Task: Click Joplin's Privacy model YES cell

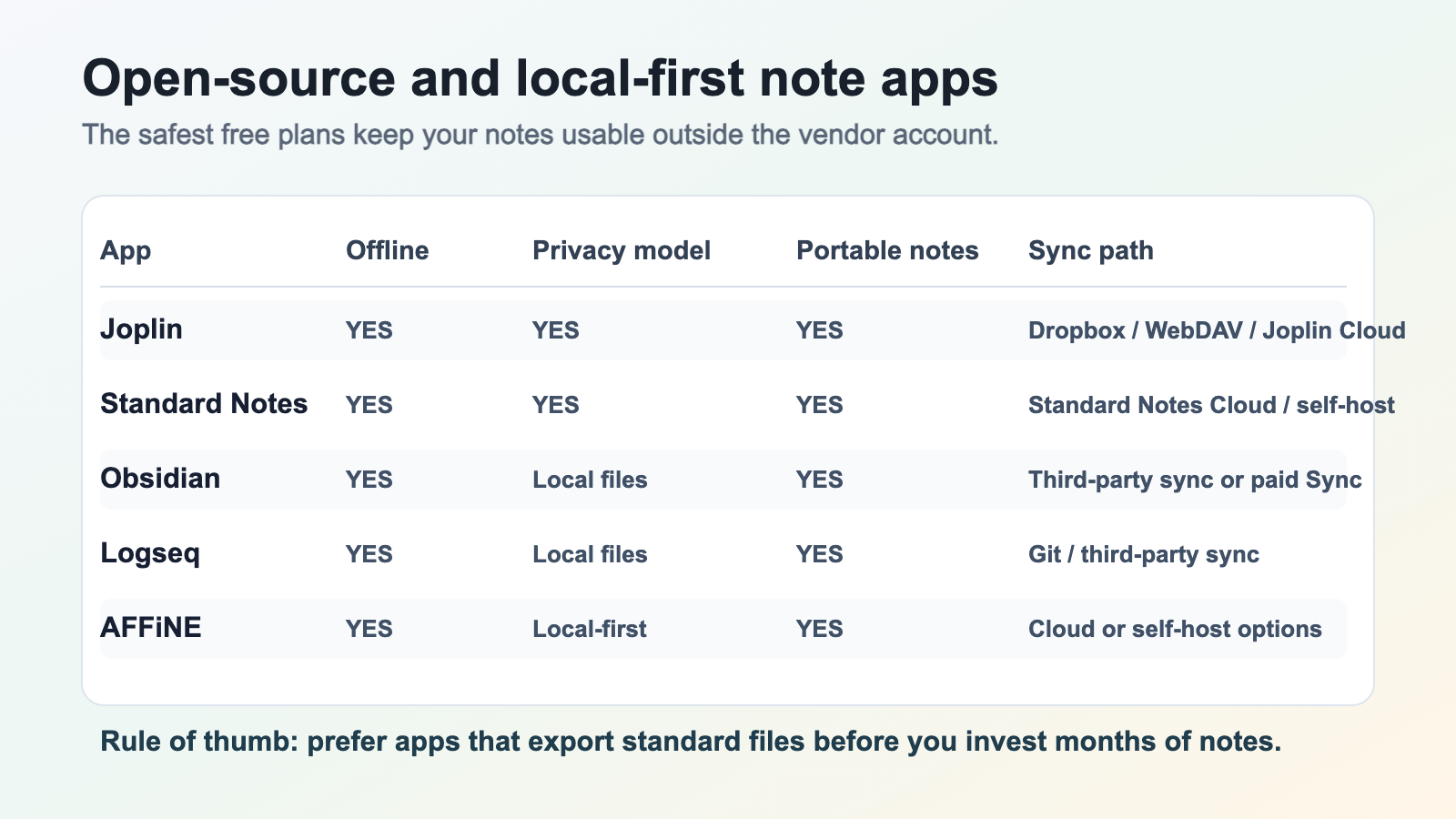Action: click(x=556, y=330)
